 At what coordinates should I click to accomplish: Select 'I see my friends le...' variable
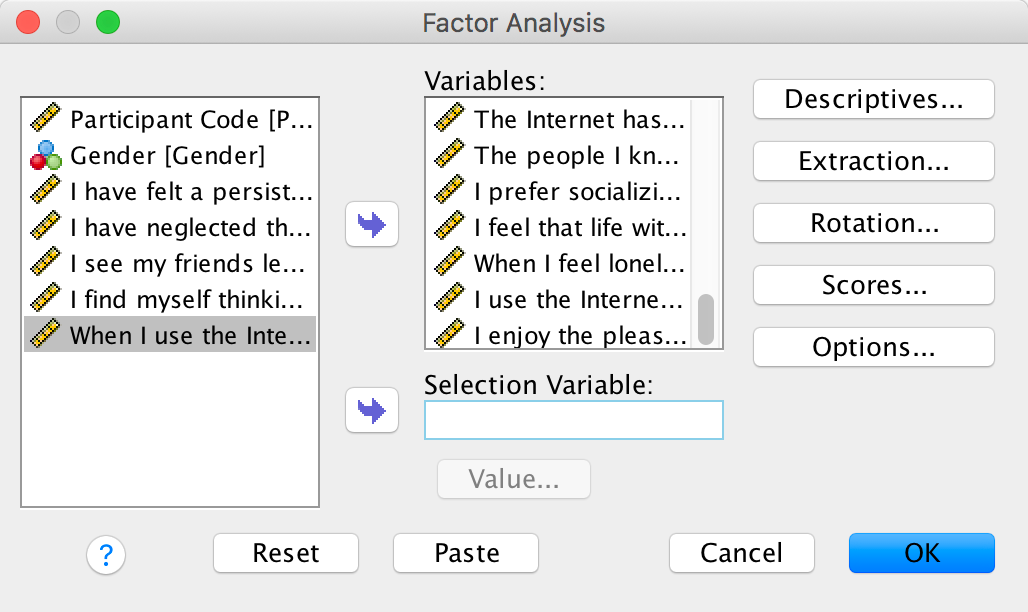(x=190, y=264)
